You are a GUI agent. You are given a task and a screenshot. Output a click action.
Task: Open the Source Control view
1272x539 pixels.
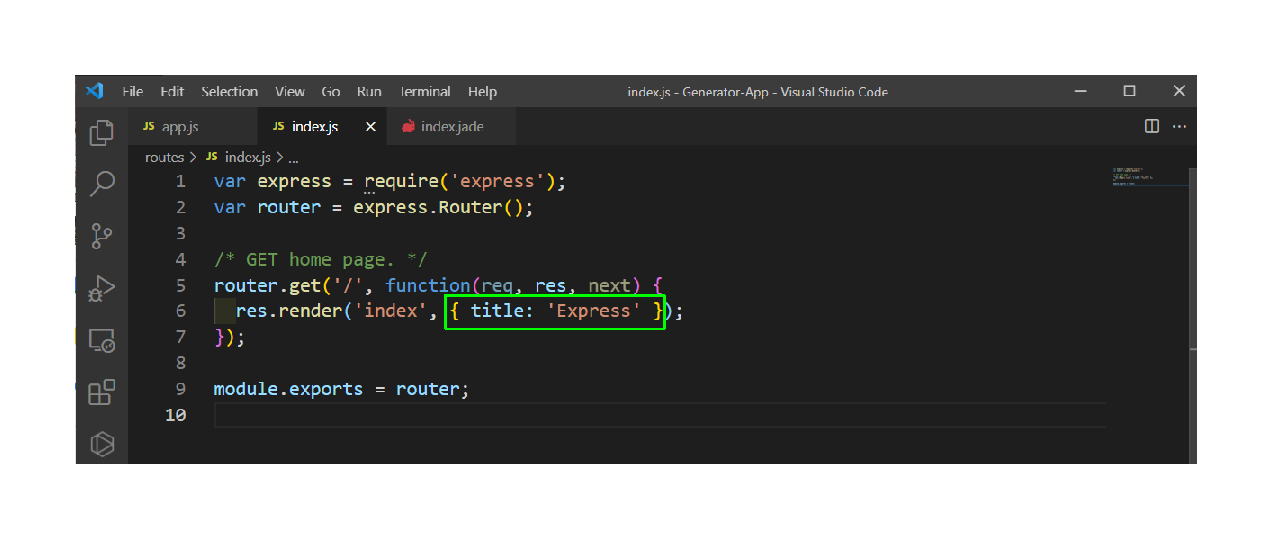(x=102, y=236)
